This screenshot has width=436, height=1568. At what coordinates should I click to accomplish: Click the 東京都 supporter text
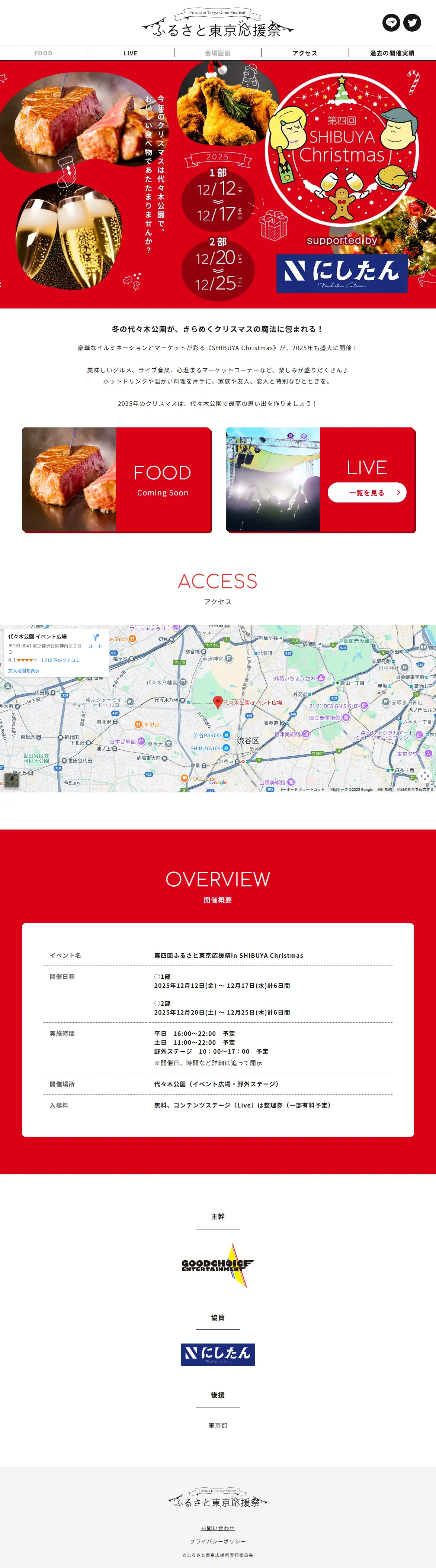(217, 1426)
